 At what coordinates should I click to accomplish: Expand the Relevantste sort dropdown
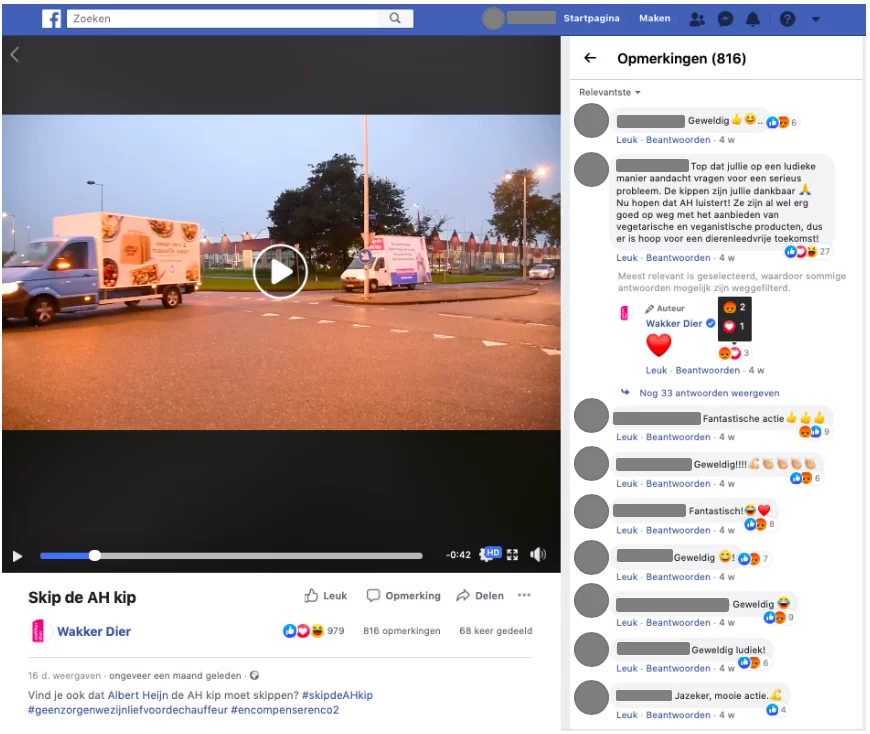click(609, 93)
